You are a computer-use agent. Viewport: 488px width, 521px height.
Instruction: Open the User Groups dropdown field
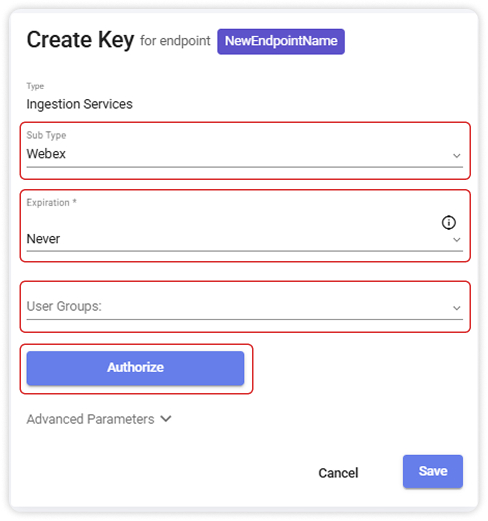point(245,307)
